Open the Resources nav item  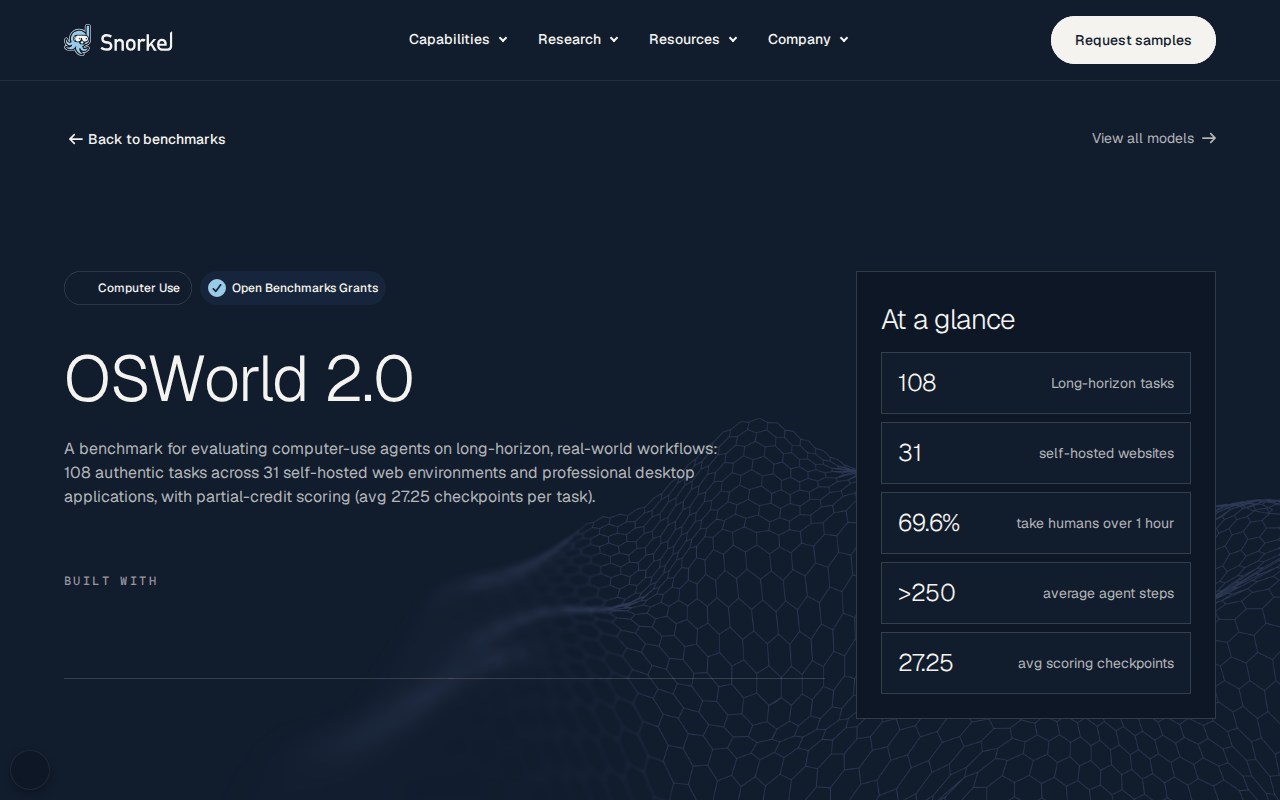tap(684, 40)
